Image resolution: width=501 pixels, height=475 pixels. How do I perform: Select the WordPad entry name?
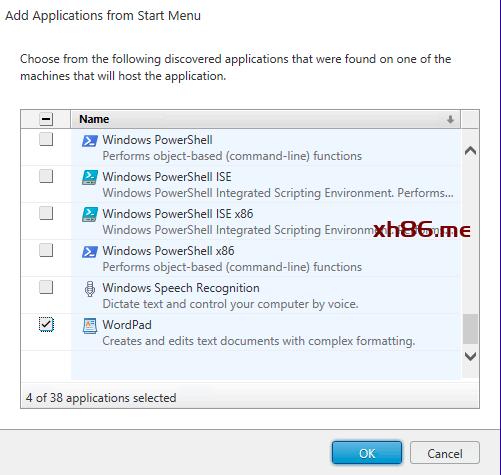tap(127, 325)
